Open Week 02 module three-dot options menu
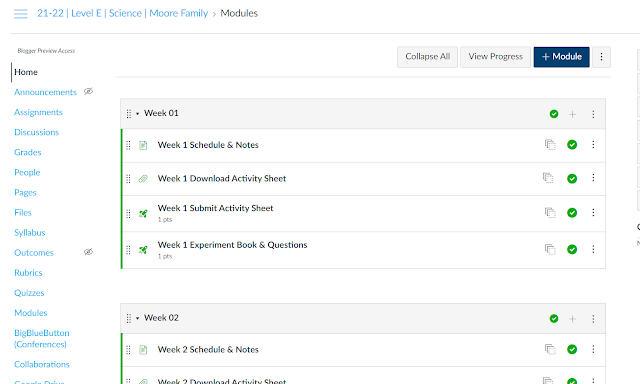This screenshot has width=640, height=384. (x=593, y=319)
